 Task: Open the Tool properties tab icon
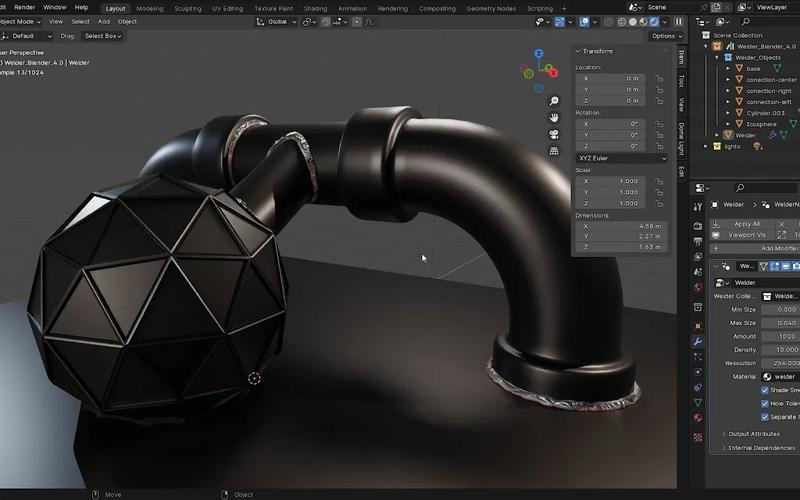coord(697,207)
